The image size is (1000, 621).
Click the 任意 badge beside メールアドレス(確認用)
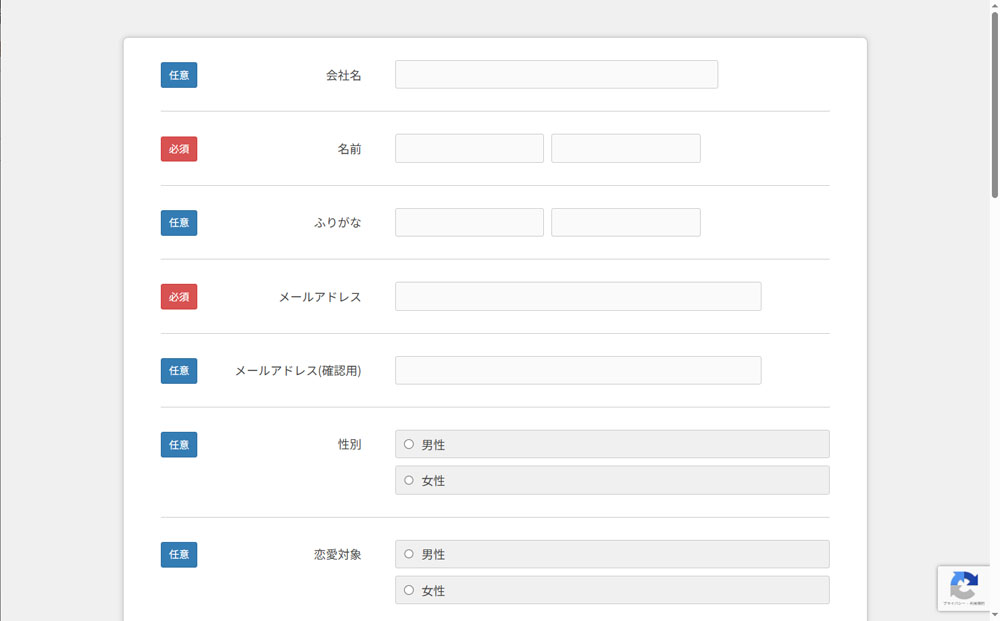point(179,371)
